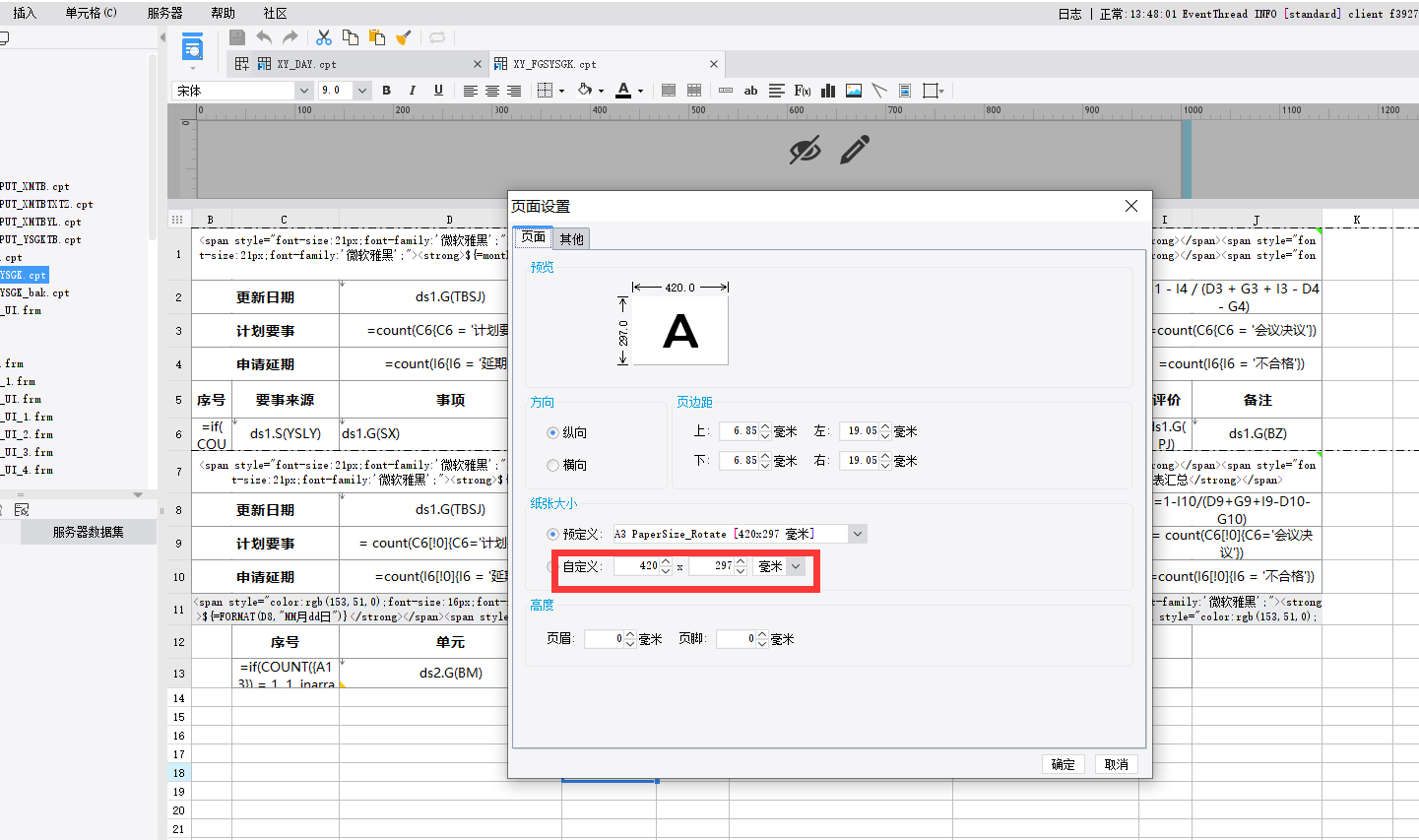
Task: Click the pencil edit icon in header area
Action: 855,150
